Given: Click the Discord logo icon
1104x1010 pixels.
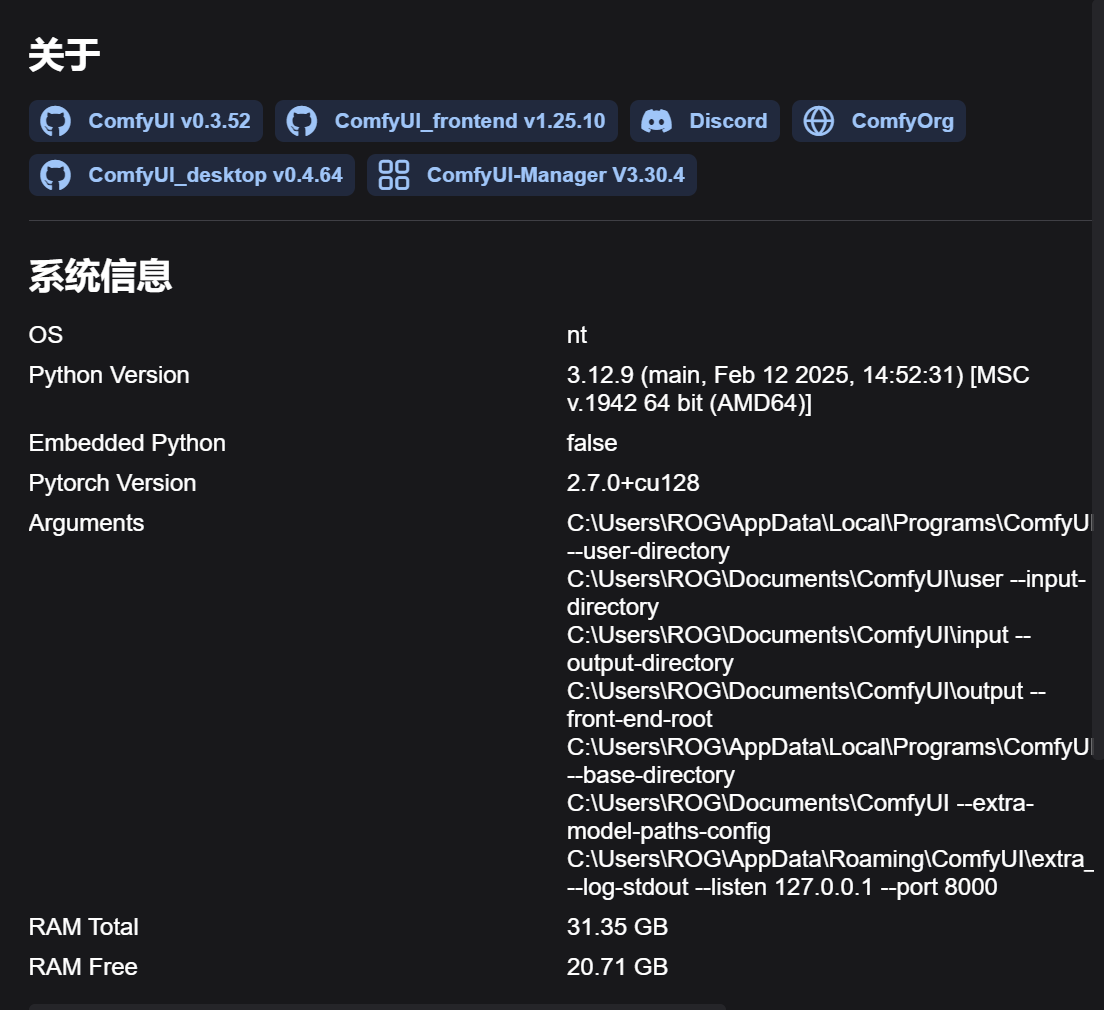Looking at the screenshot, I should (x=656, y=121).
